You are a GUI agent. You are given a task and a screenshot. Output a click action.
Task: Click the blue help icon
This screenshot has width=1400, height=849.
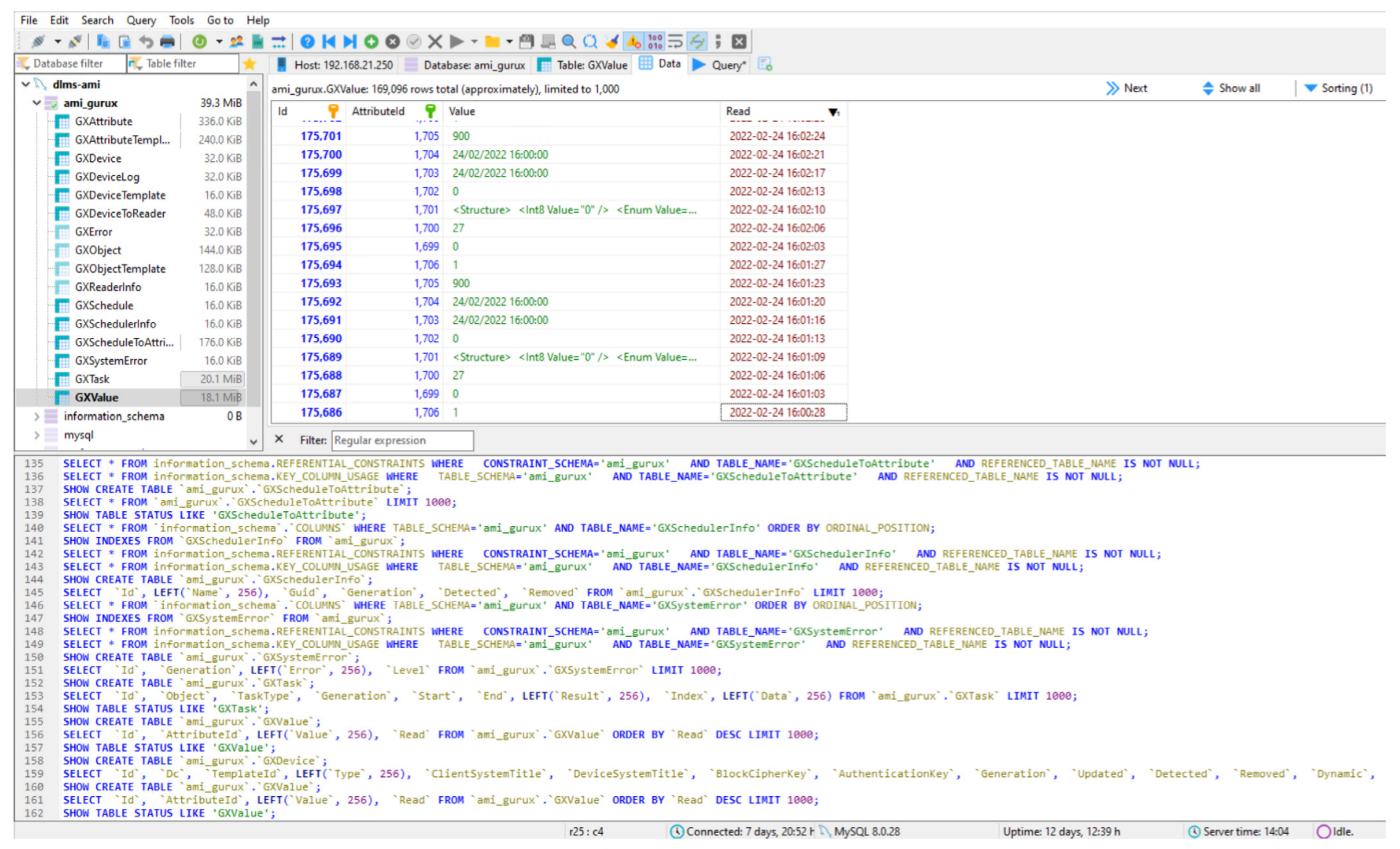tap(308, 42)
